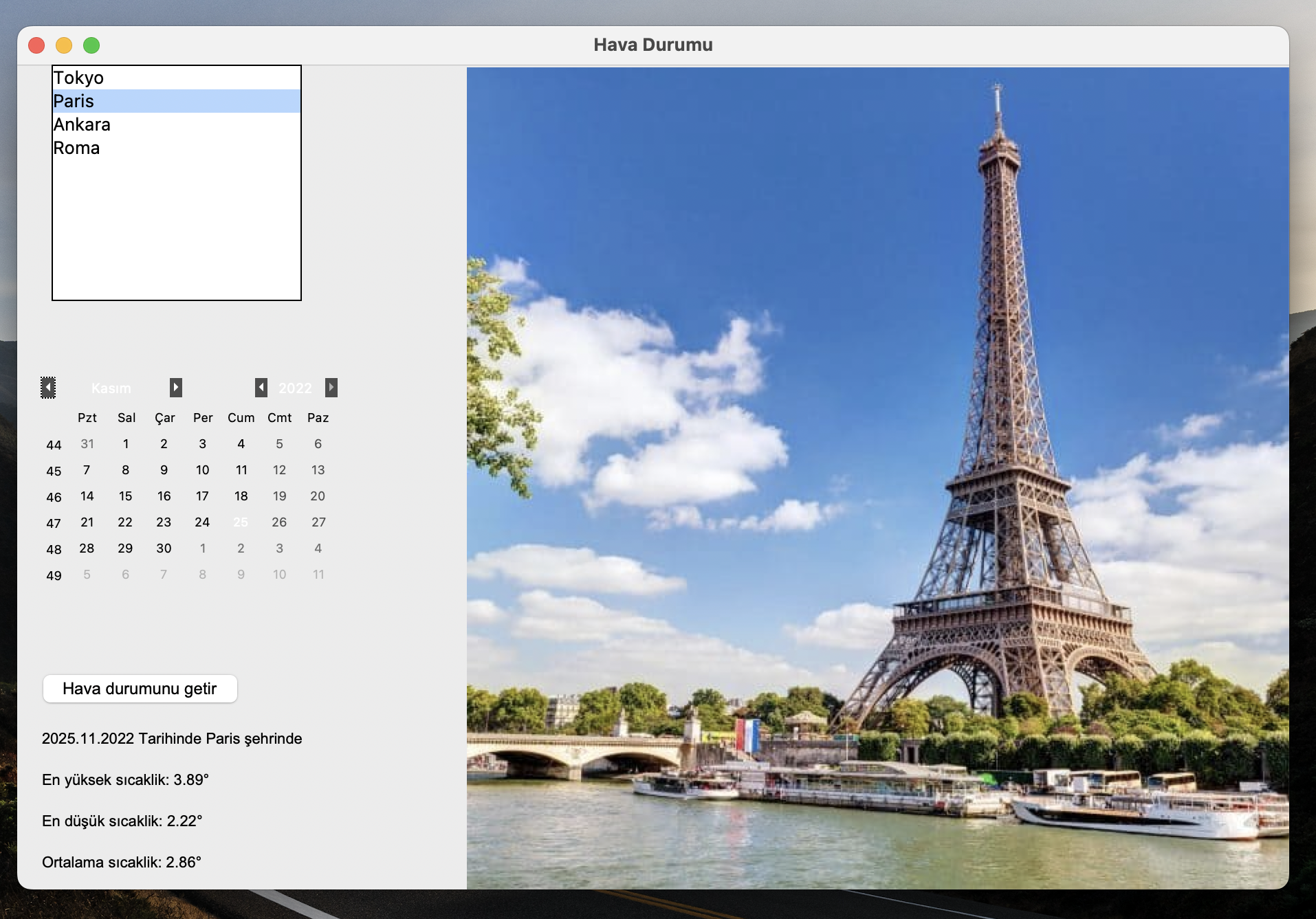Pick November 14 on the calendar
1316x919 pixels.
(x=87, y=496)
